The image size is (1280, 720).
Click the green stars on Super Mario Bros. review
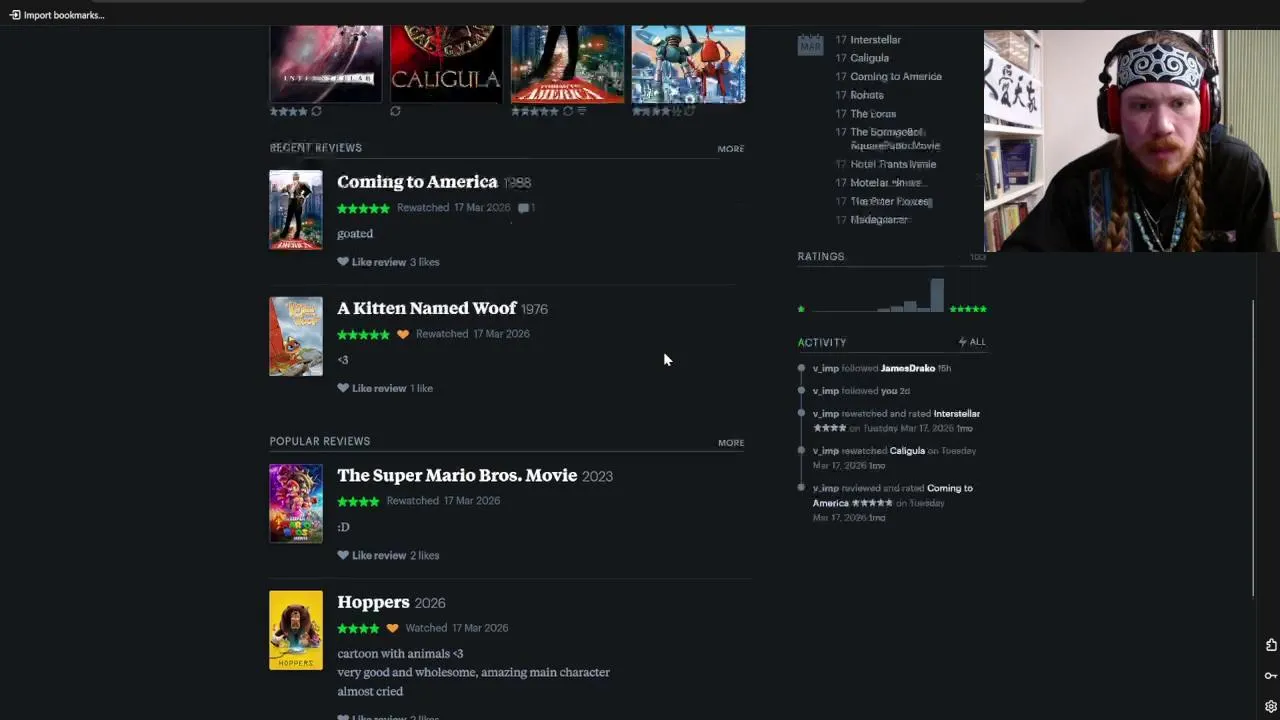tap(358, 501)
